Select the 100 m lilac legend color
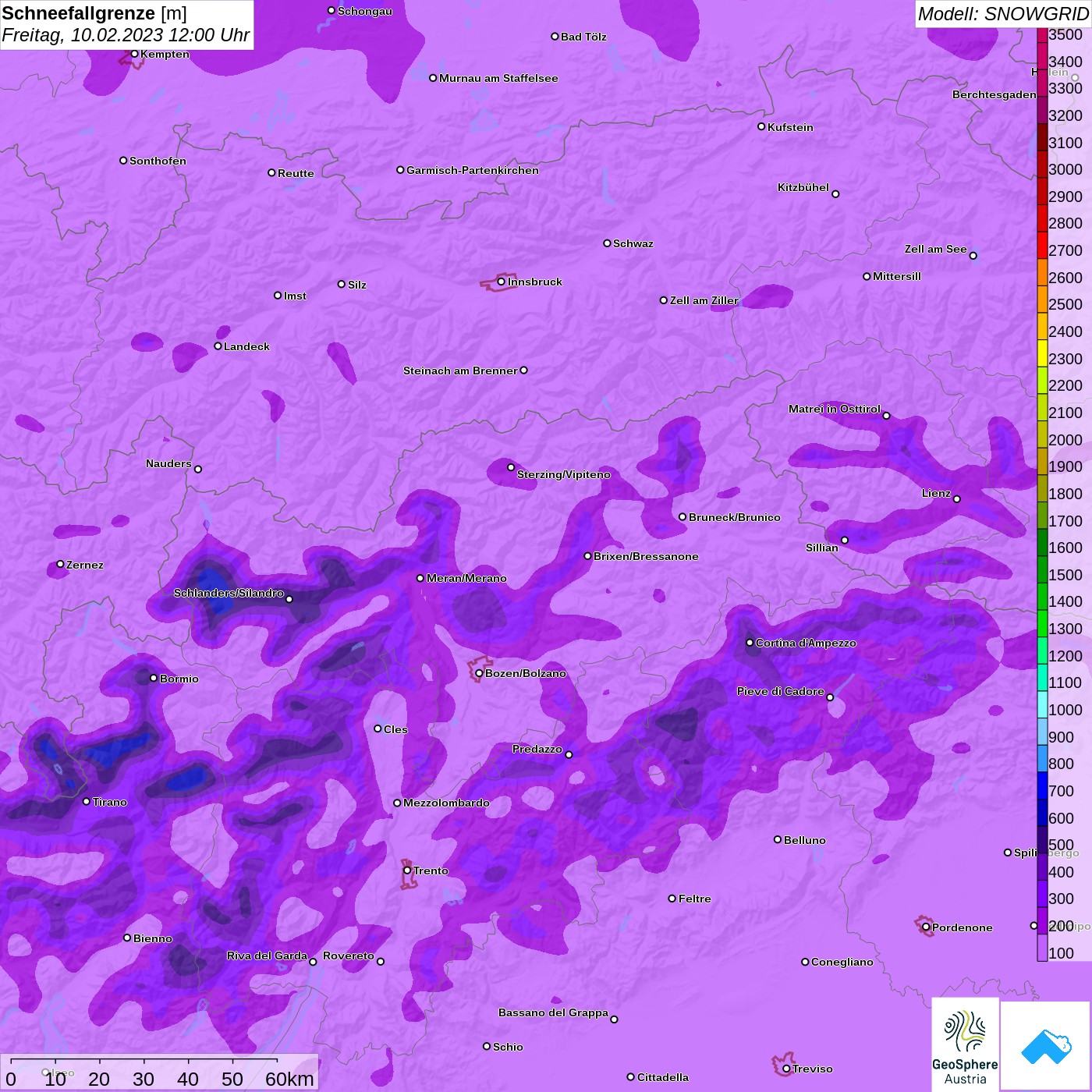Viewport: 1092px width, 1092px height. coord(1042,948)
